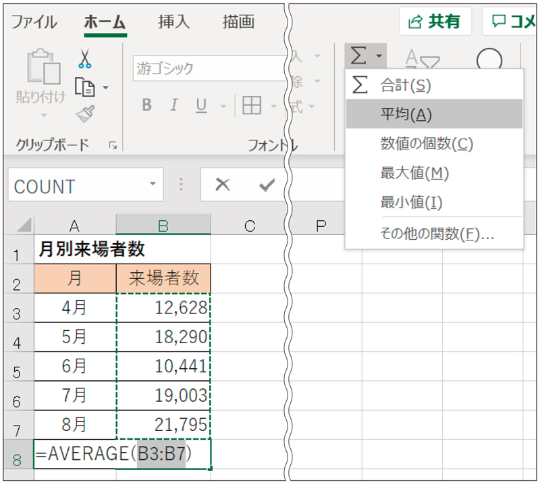Image resolution: width=540 pixels, height=485 pixels.
Task: Toggle Underline formatting
Action: tap(201, 105)
